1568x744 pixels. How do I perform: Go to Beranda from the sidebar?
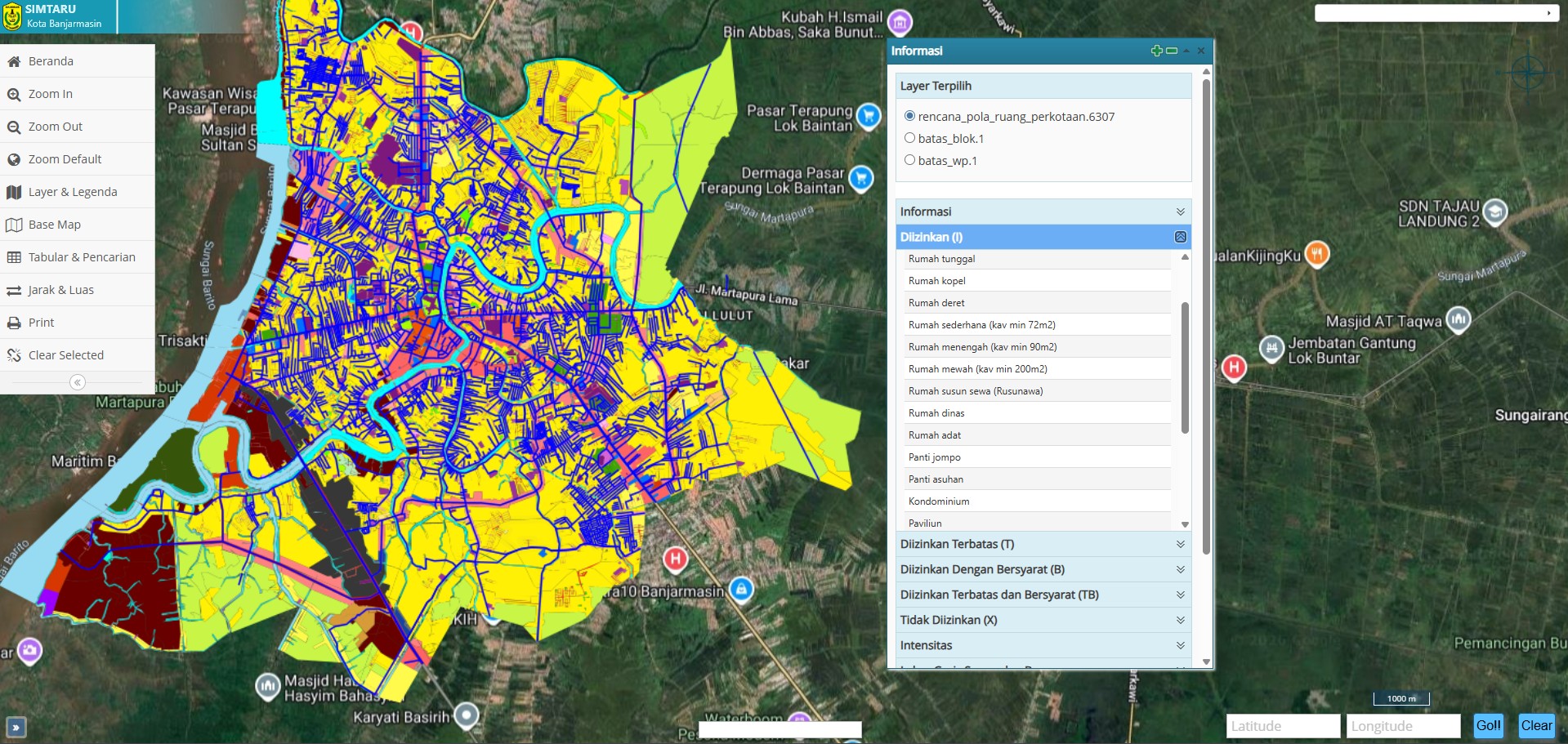[x=51, y=60]
